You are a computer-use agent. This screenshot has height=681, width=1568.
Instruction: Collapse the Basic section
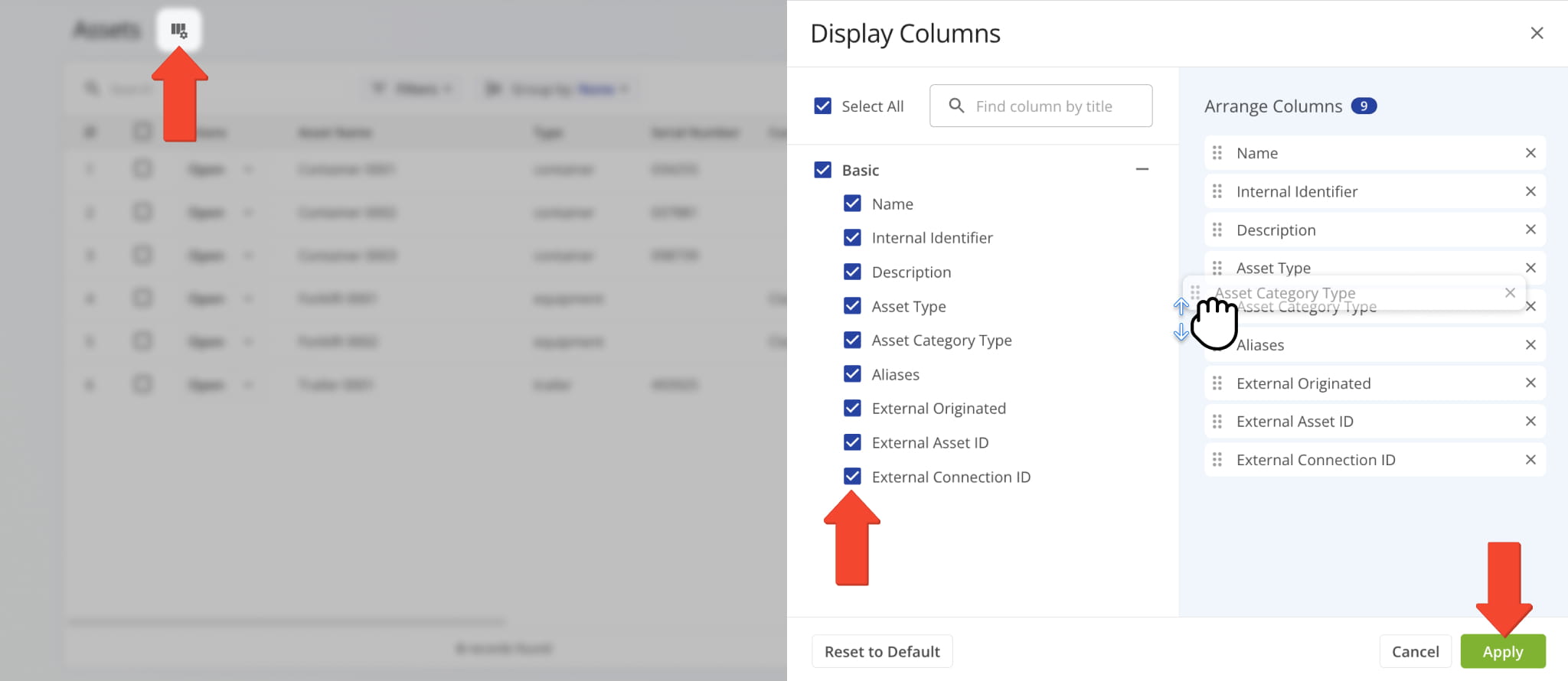pos(1142,169)
